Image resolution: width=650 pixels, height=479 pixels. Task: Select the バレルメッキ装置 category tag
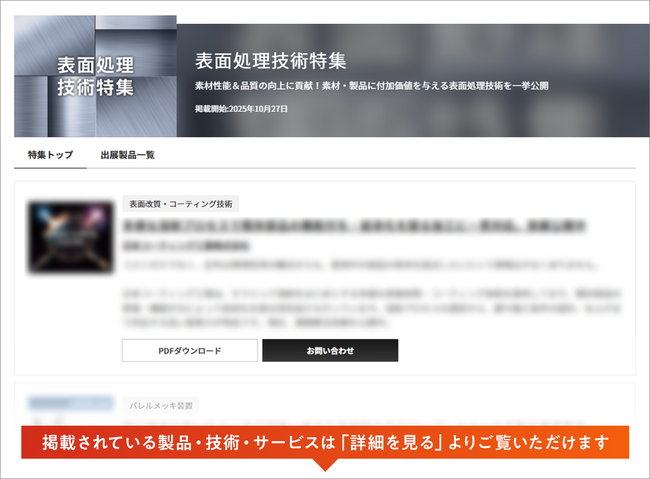[162, 406]
